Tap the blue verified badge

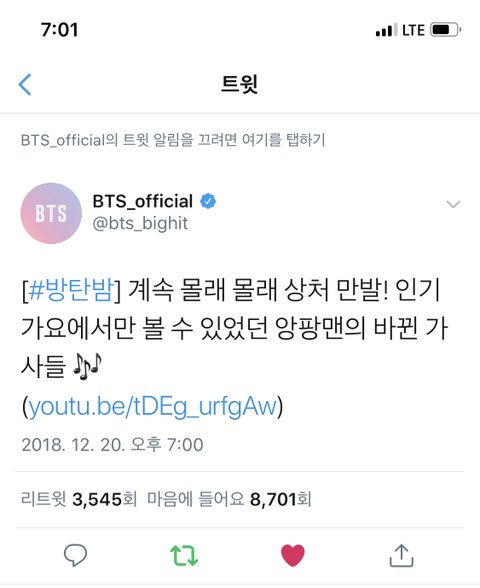click(x=208, y=201)
